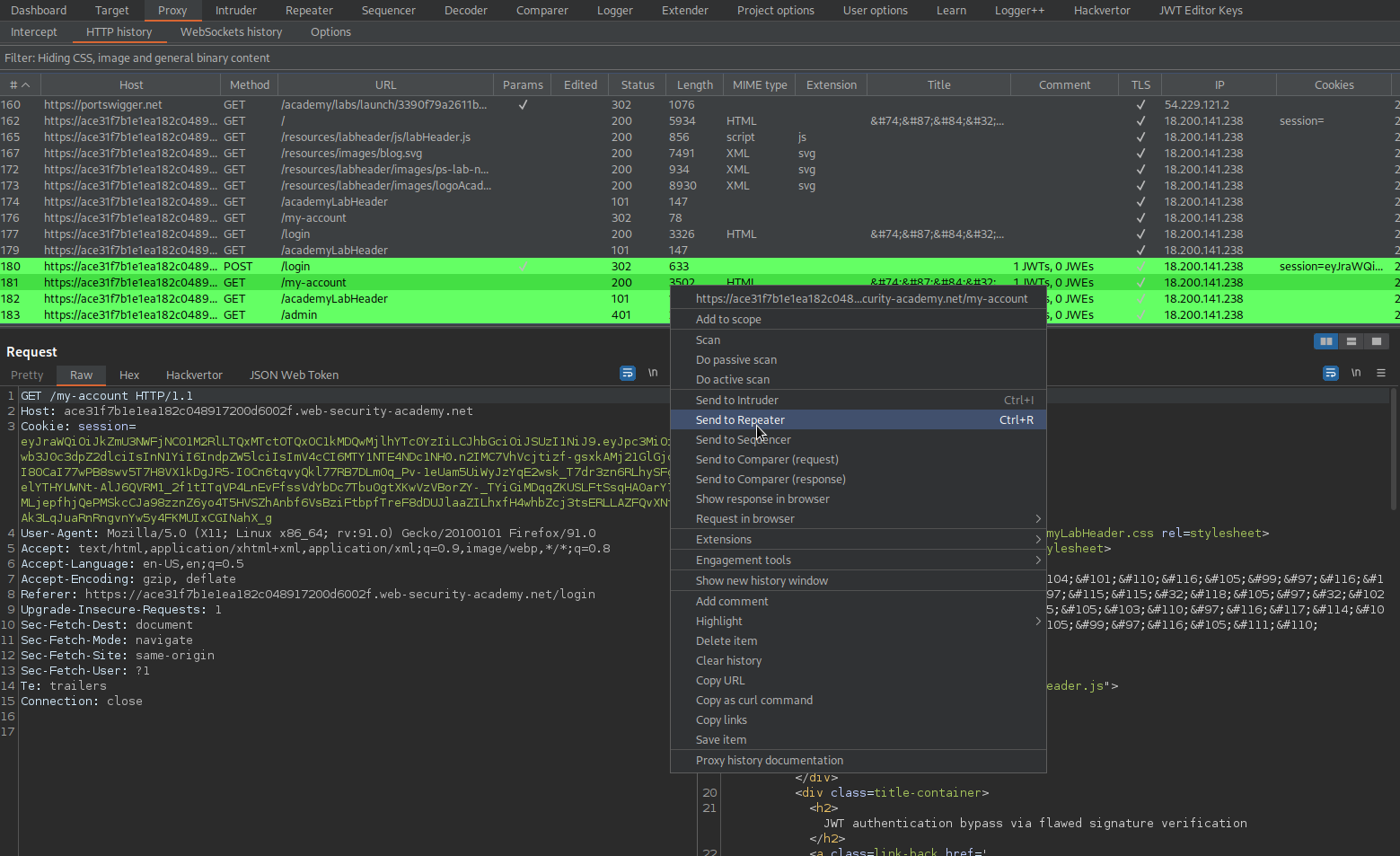
Task: Choose Send to Intruder from context menu
Action: click(858, 401)
